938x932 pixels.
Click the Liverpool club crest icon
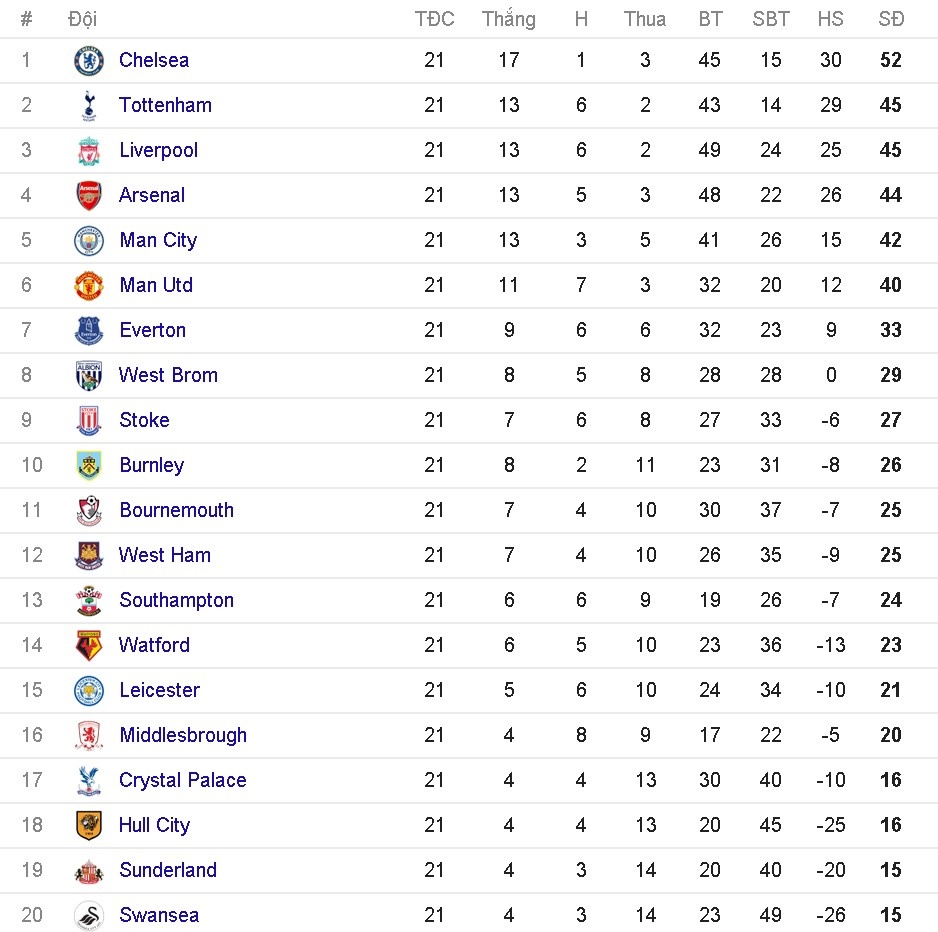(x=89, y=151)
